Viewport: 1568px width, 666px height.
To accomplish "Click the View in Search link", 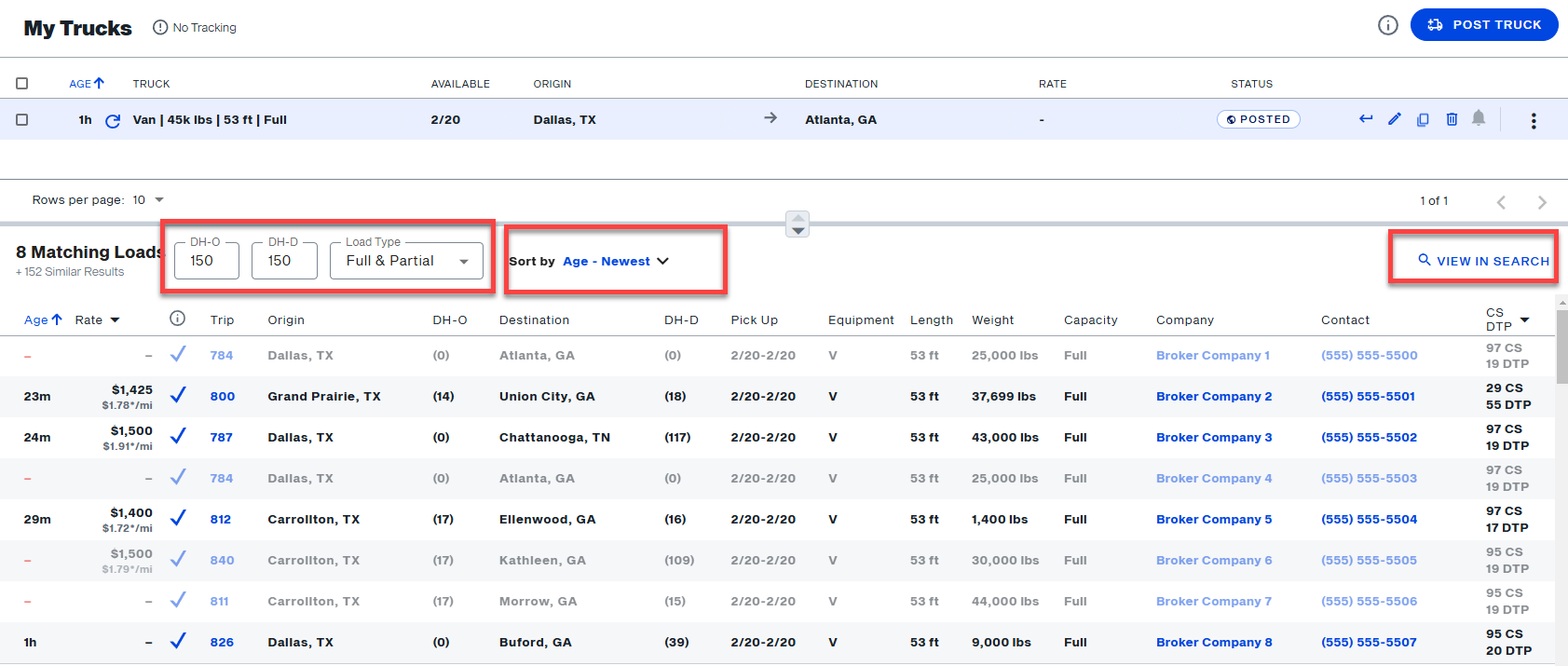I will coord(1483,261).
